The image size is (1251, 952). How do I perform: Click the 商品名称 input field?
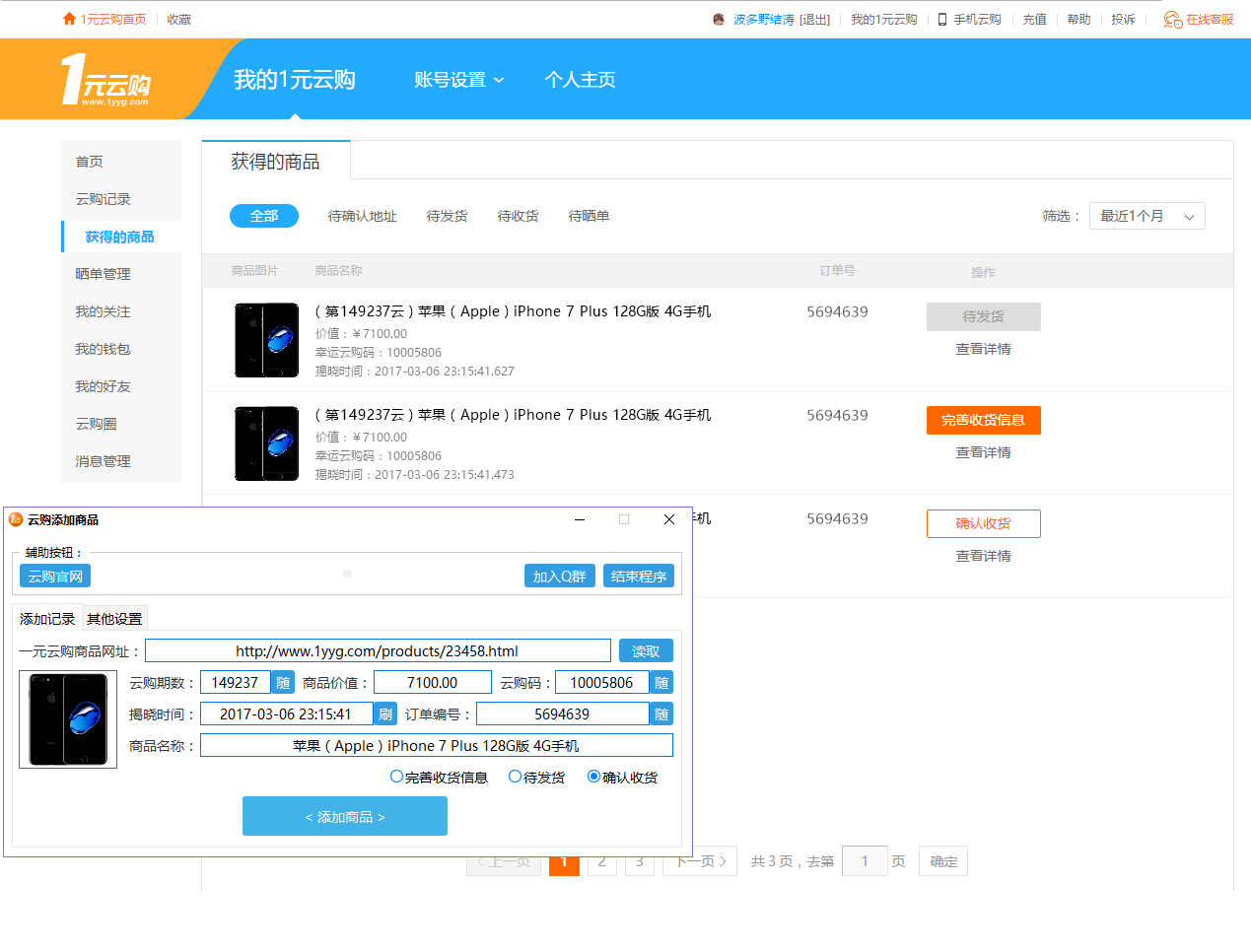point(436,745)
